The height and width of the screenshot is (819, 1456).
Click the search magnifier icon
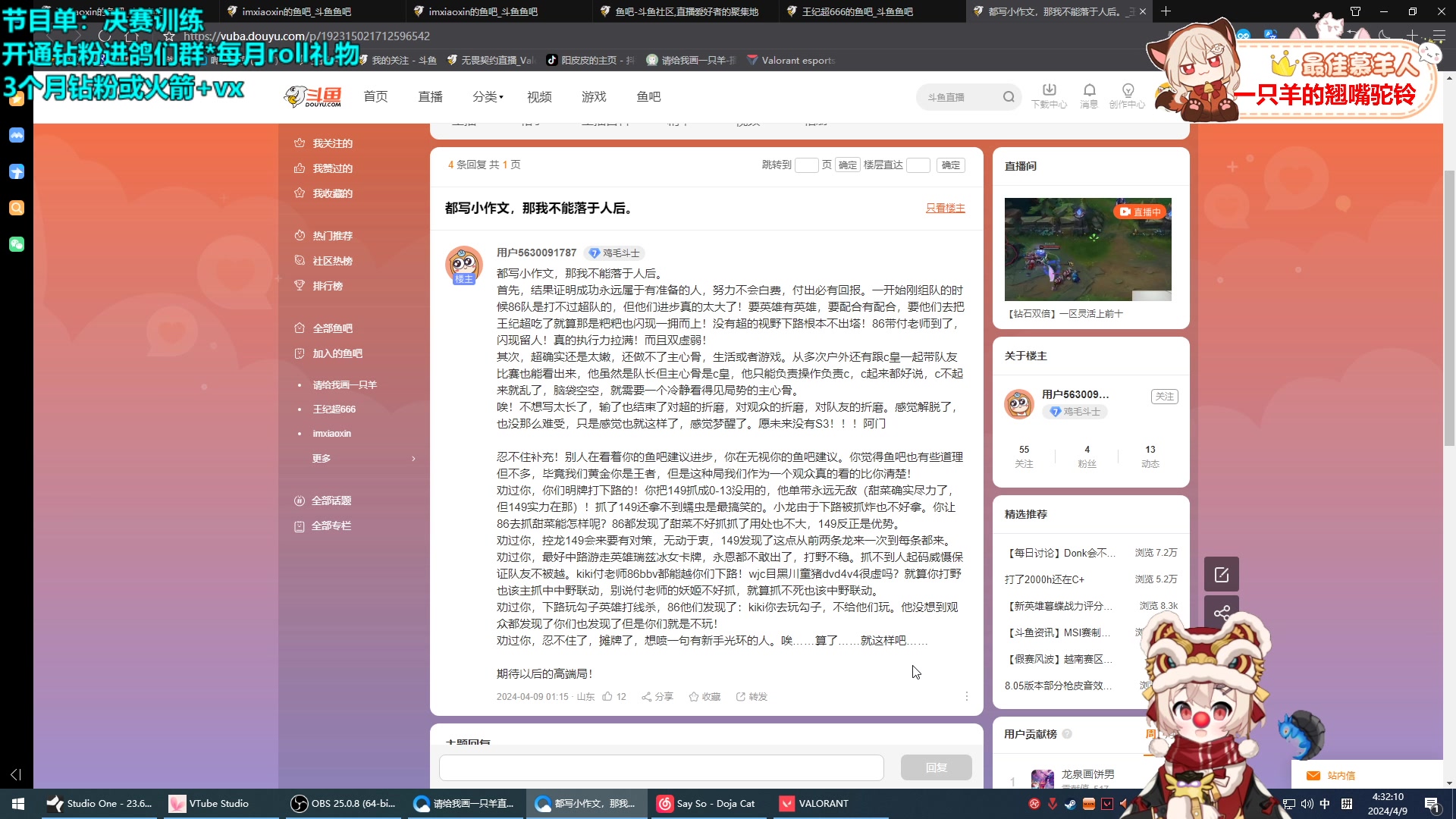1008,97
